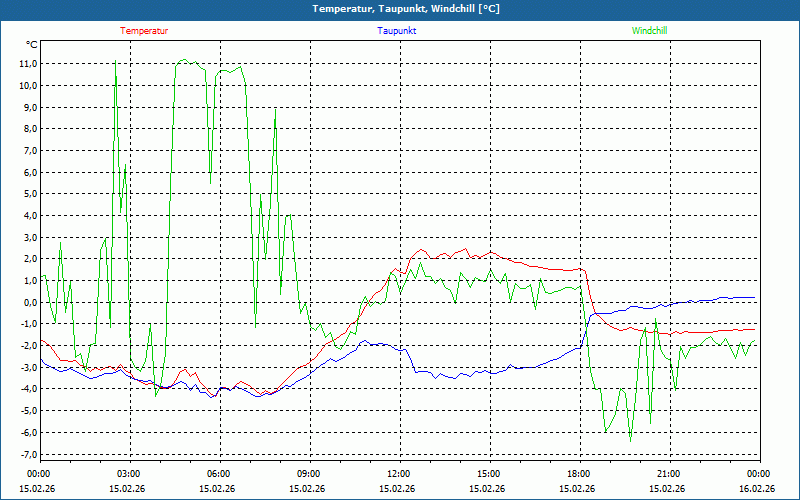800x500 pixels.
Task: Click the 15:00 time axis label
Action: [488, 474]
